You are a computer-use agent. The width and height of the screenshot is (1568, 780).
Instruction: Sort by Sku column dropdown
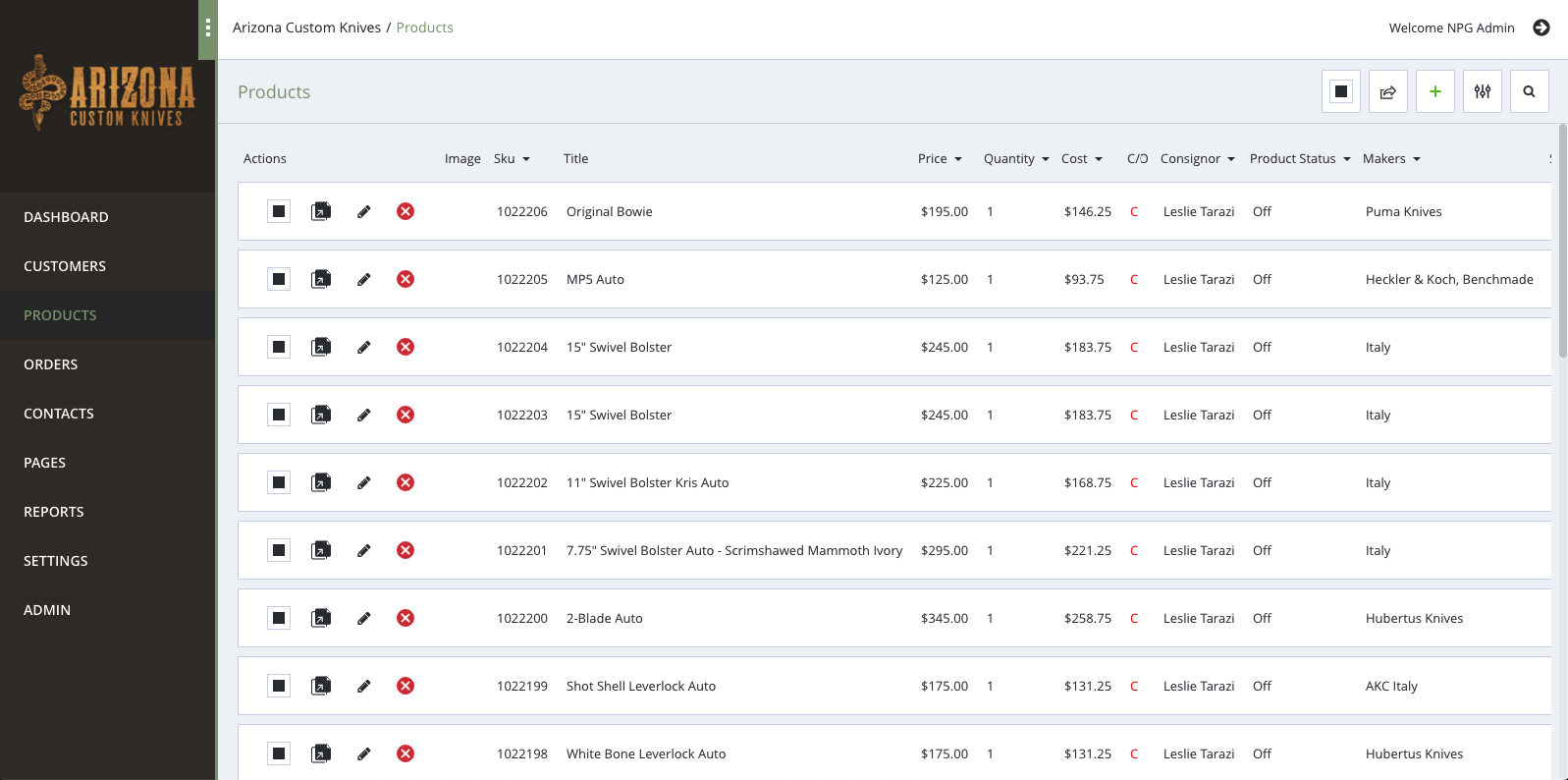[512, 158]
